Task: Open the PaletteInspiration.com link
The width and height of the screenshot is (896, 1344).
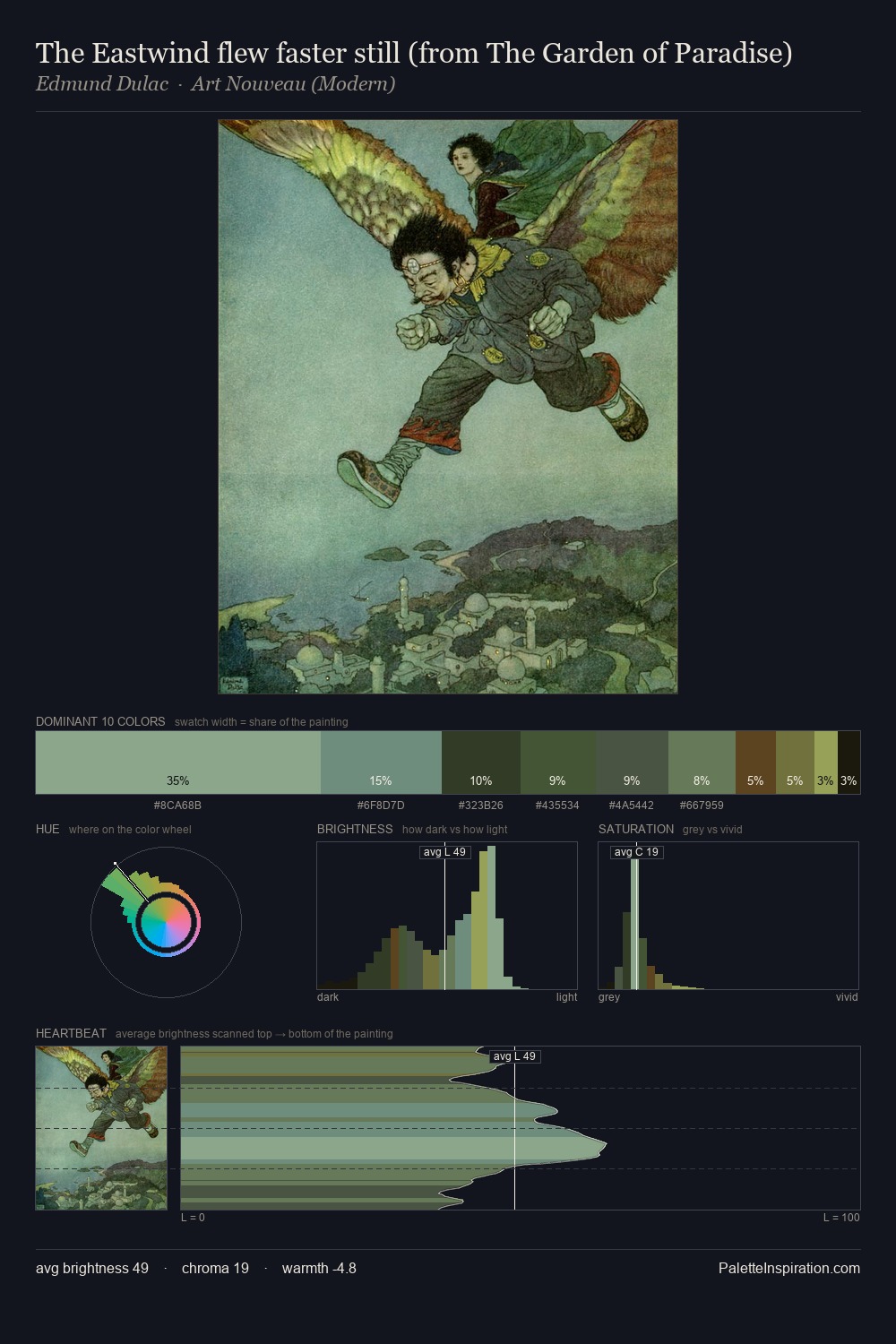Action: [789, 1268]
